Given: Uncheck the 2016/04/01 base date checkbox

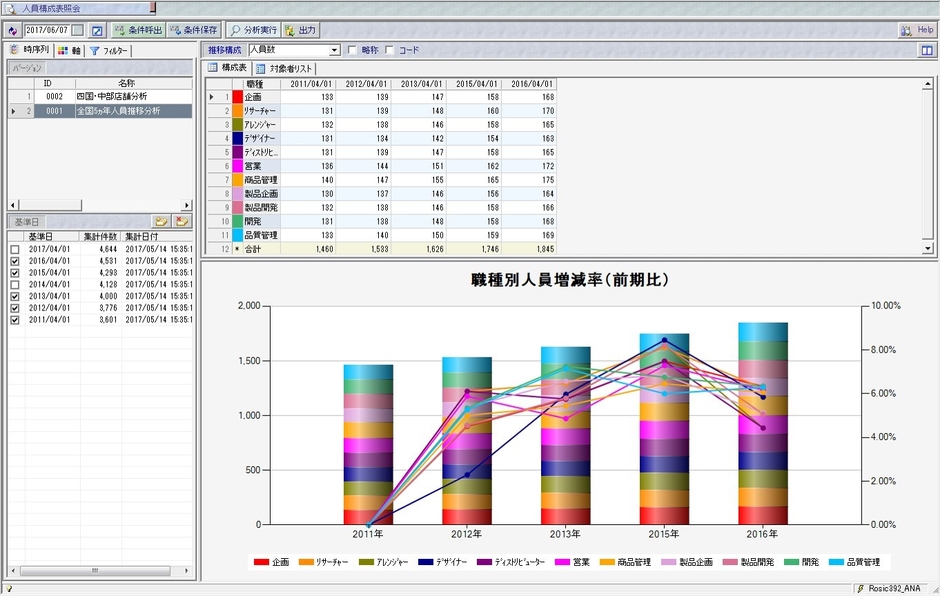Looking at the screenshot, I should pos(15,260).
